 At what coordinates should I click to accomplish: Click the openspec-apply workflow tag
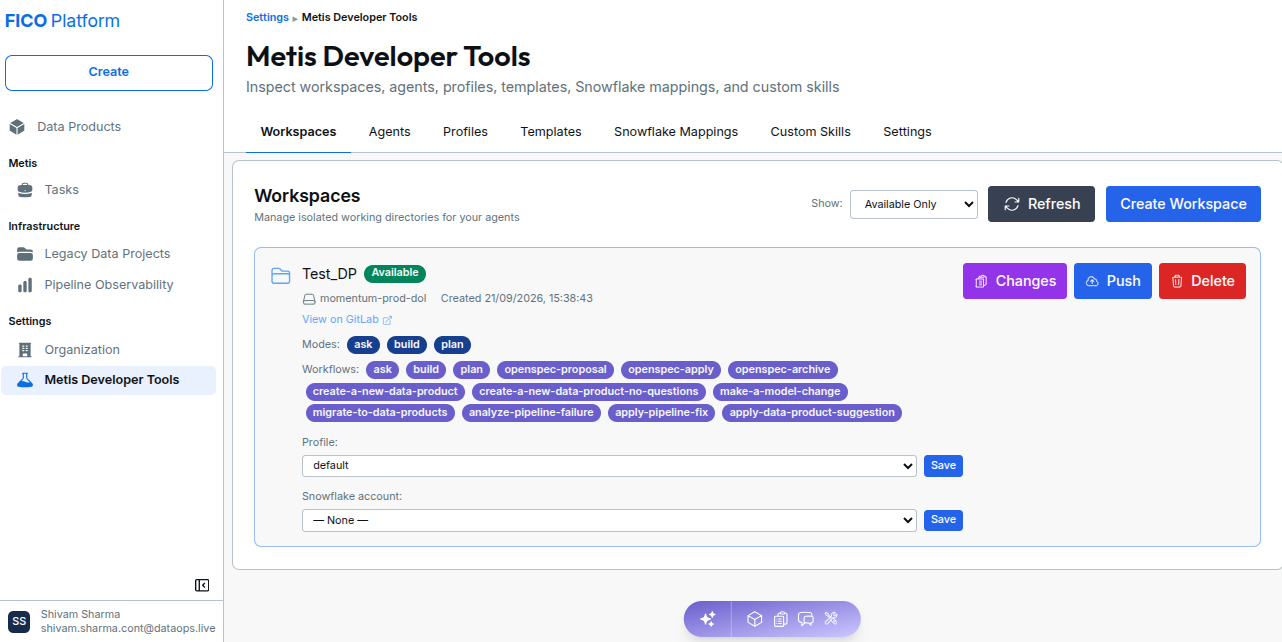[x=671, y=370]
